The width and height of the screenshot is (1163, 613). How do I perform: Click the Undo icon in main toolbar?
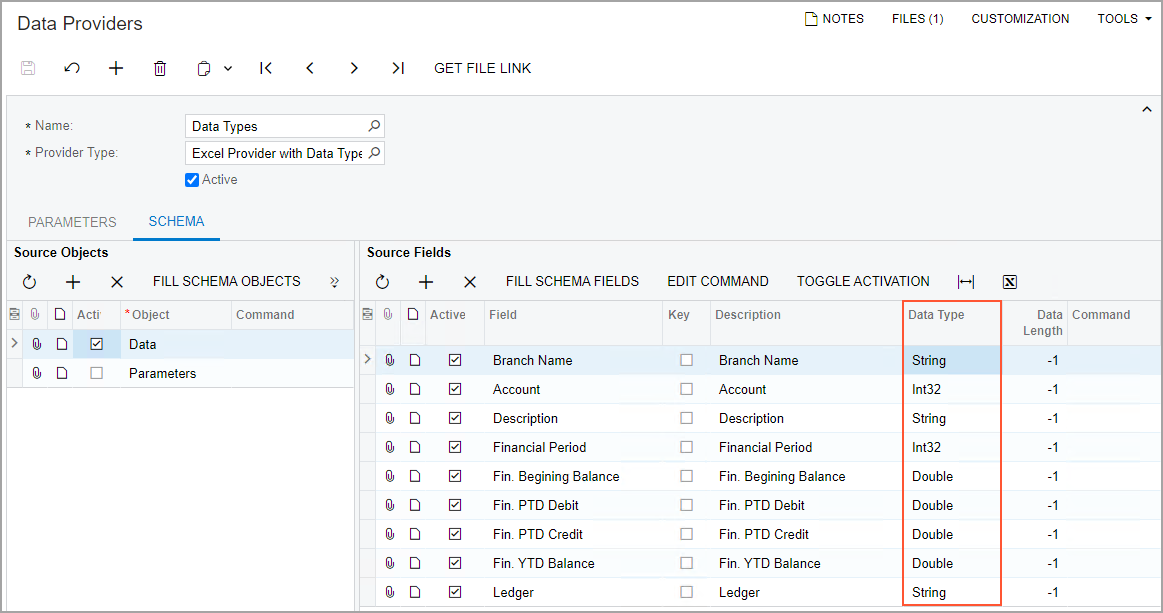(x=72, y=68)
